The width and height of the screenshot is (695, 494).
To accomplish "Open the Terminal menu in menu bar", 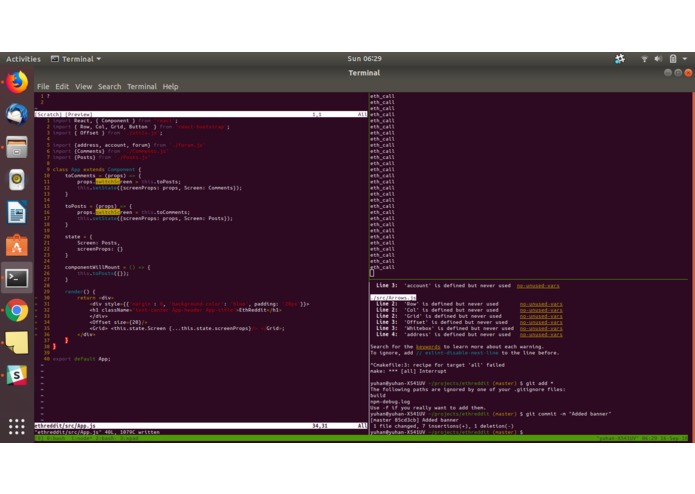I will tap(142, 86).
